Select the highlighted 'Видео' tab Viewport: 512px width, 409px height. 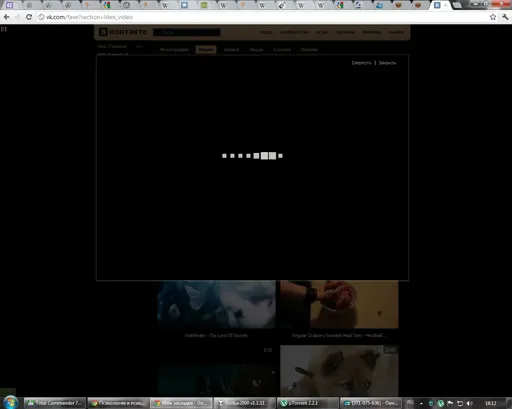pyautogui.click(x=206, y=50)
